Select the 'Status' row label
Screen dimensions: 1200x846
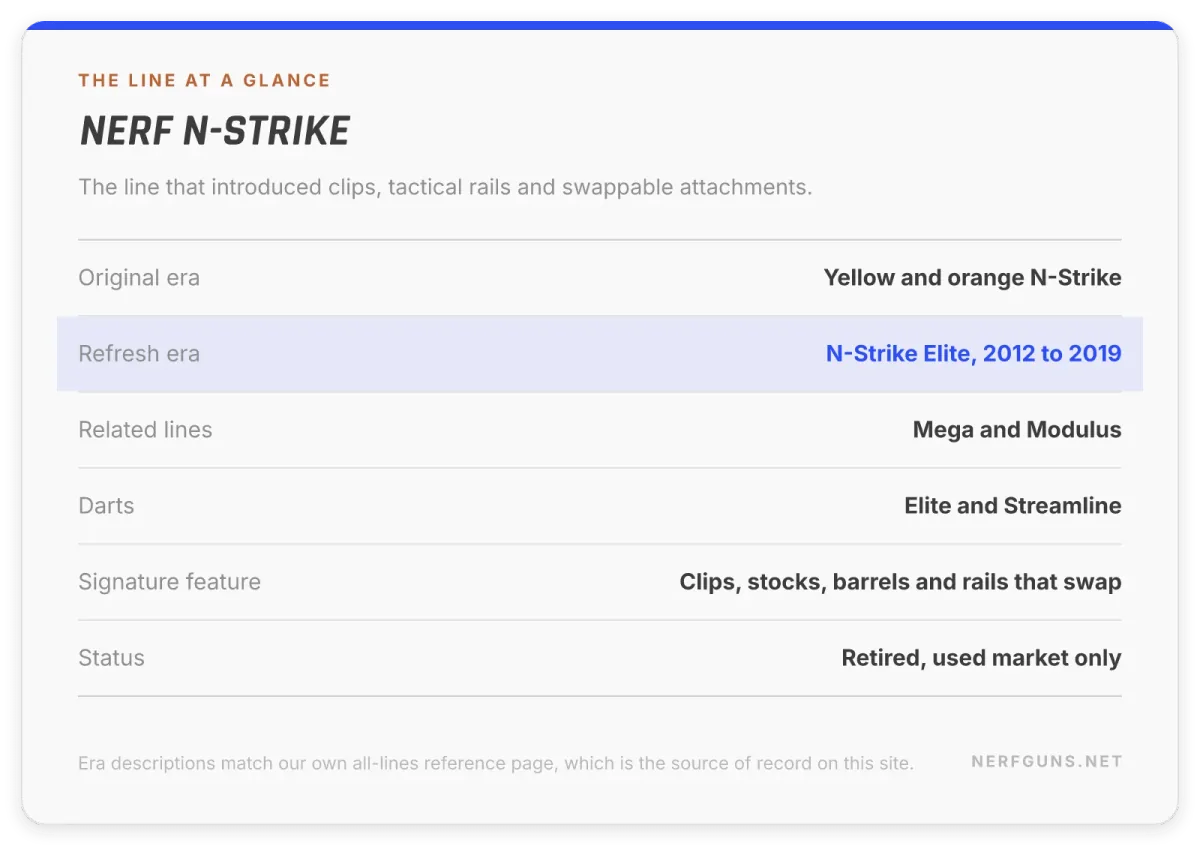[111, 658]
